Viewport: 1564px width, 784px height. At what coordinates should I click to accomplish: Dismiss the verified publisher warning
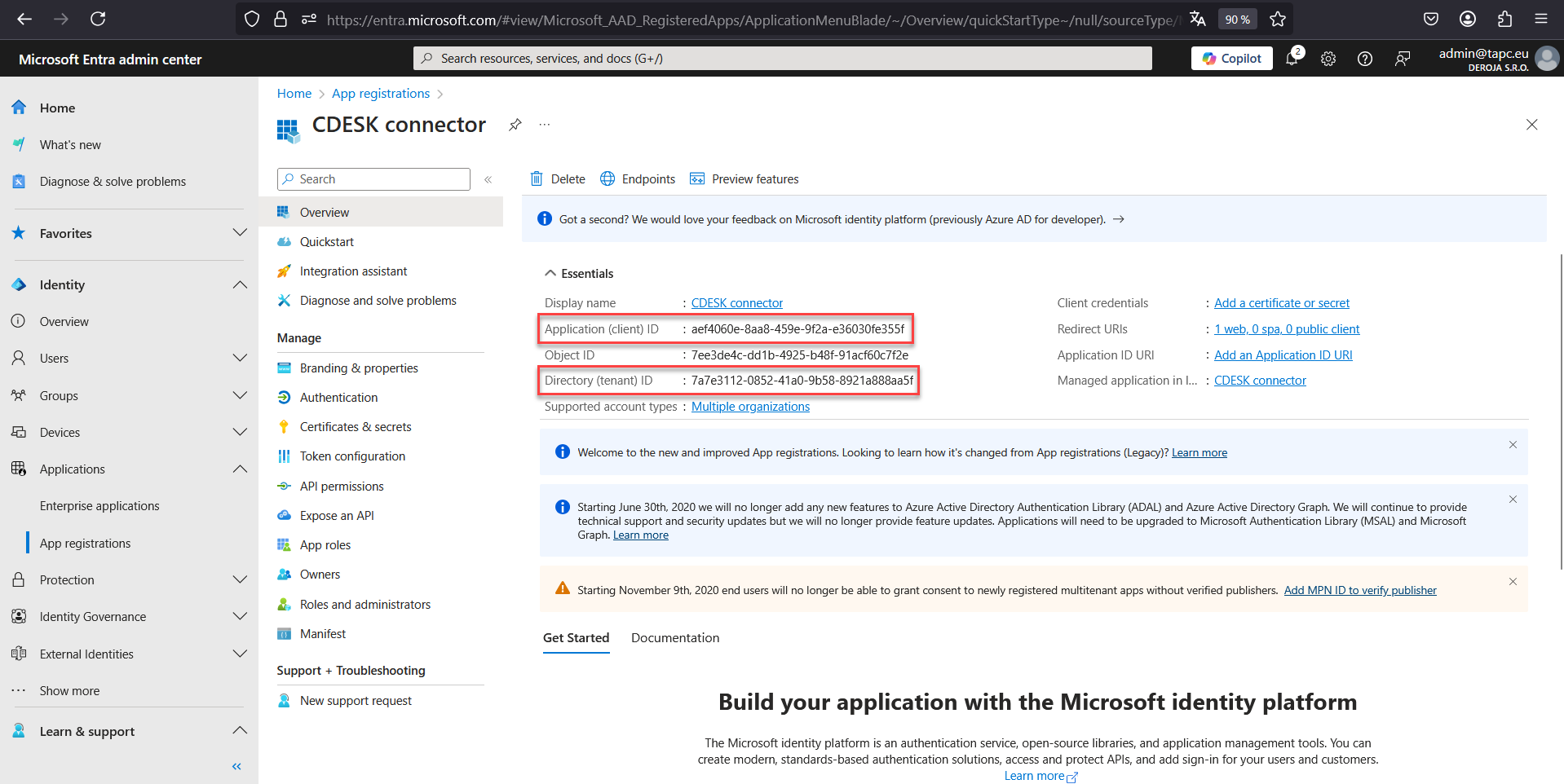[x=1513, y=582]
